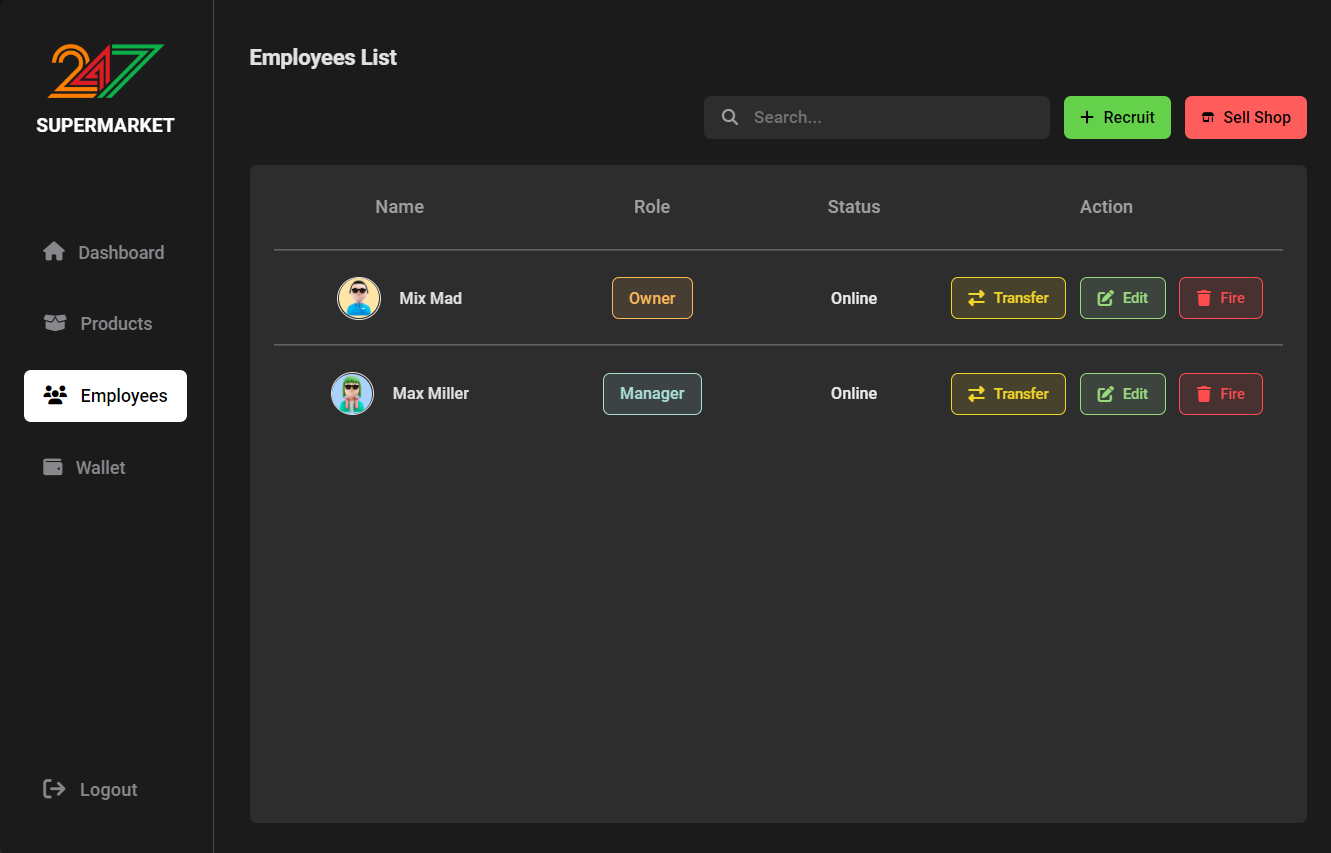Click the green Recruit button
Screen dimensions: 1331x853
coord(1117,117)
